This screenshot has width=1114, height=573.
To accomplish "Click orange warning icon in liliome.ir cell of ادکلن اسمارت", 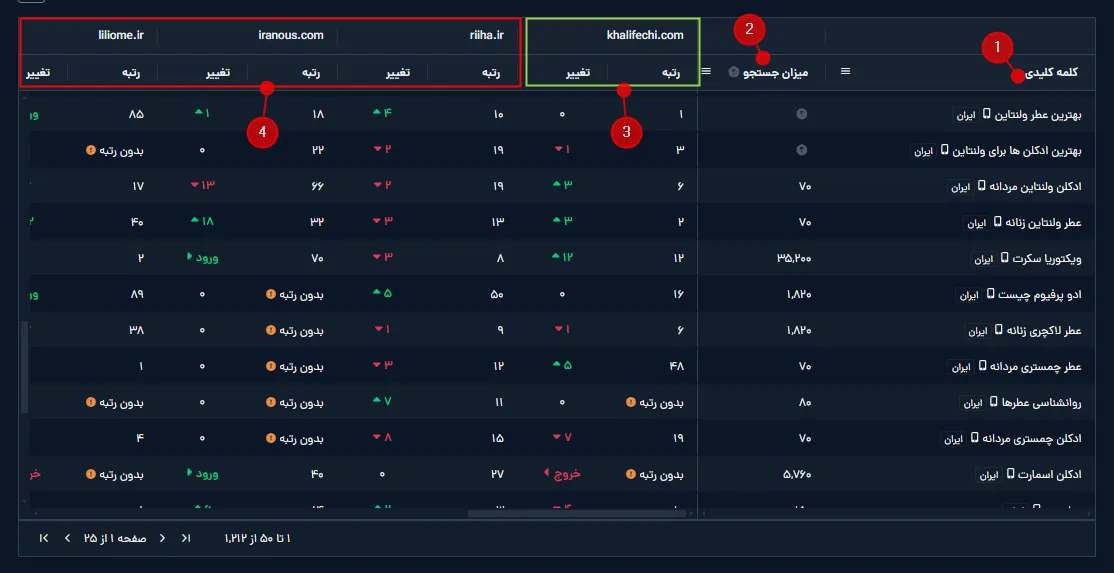I will (90, 474).
